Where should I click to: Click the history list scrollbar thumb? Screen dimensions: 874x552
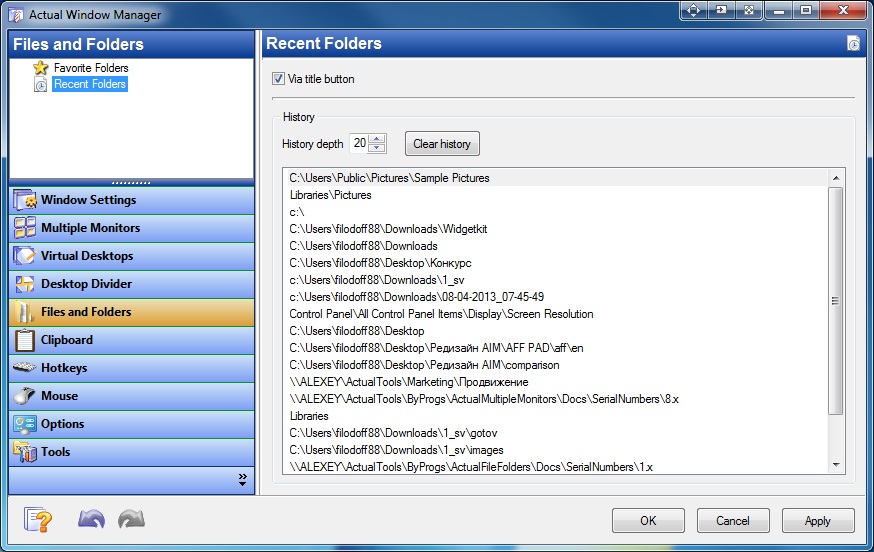pos(836,301)
